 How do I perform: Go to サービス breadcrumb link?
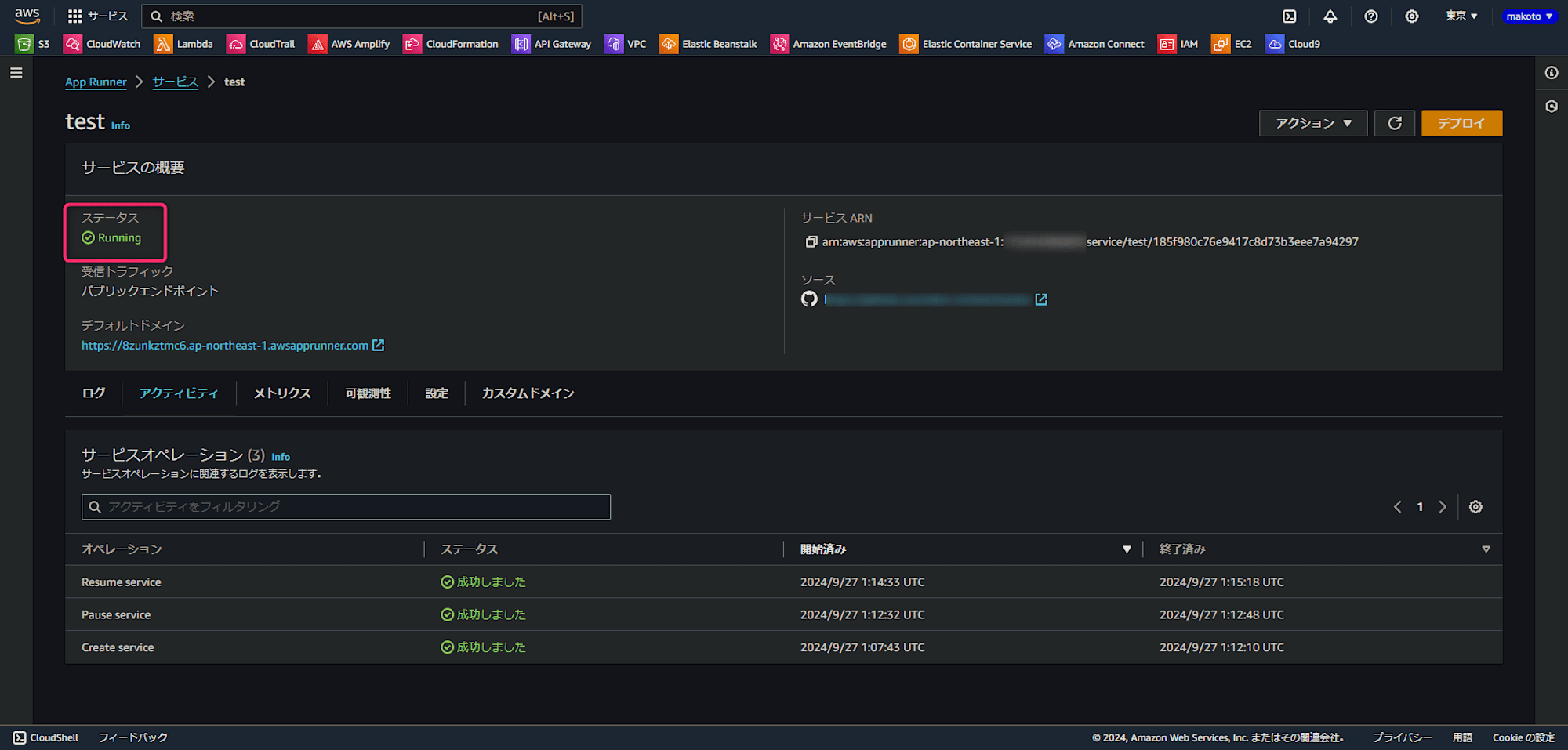pos(175,82)
